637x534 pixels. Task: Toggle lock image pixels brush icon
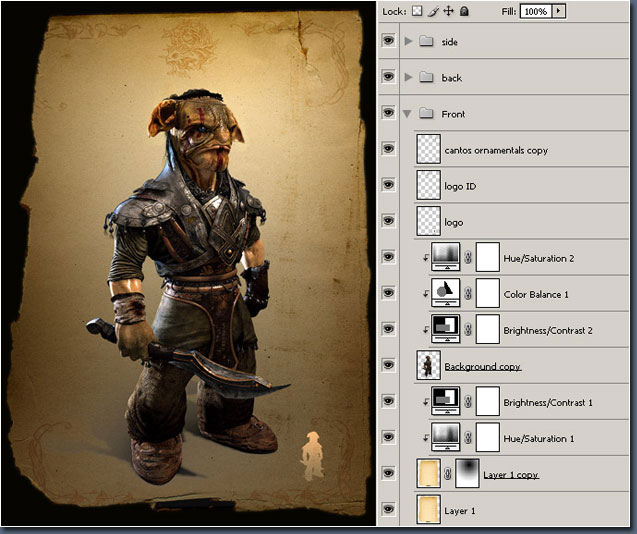433,11
